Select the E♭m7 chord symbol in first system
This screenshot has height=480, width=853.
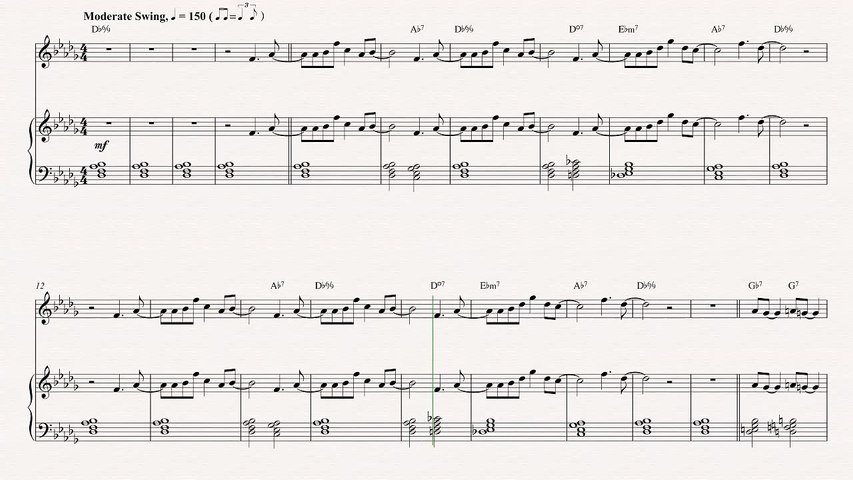pos(628,30)
